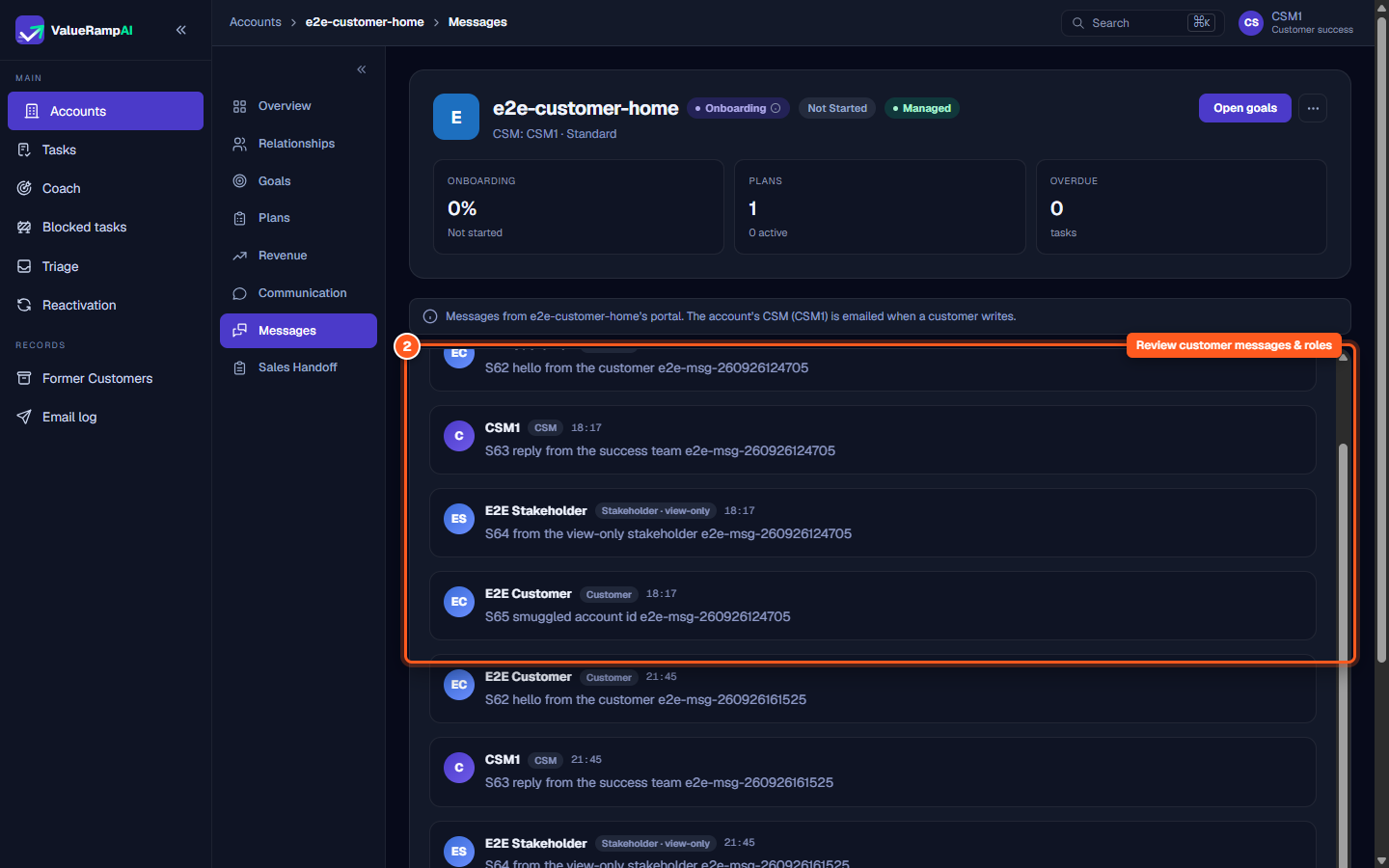
Task: Click the Sales Handoff clipboard icon
Action: pyautogui.click(x=239, y=367)
